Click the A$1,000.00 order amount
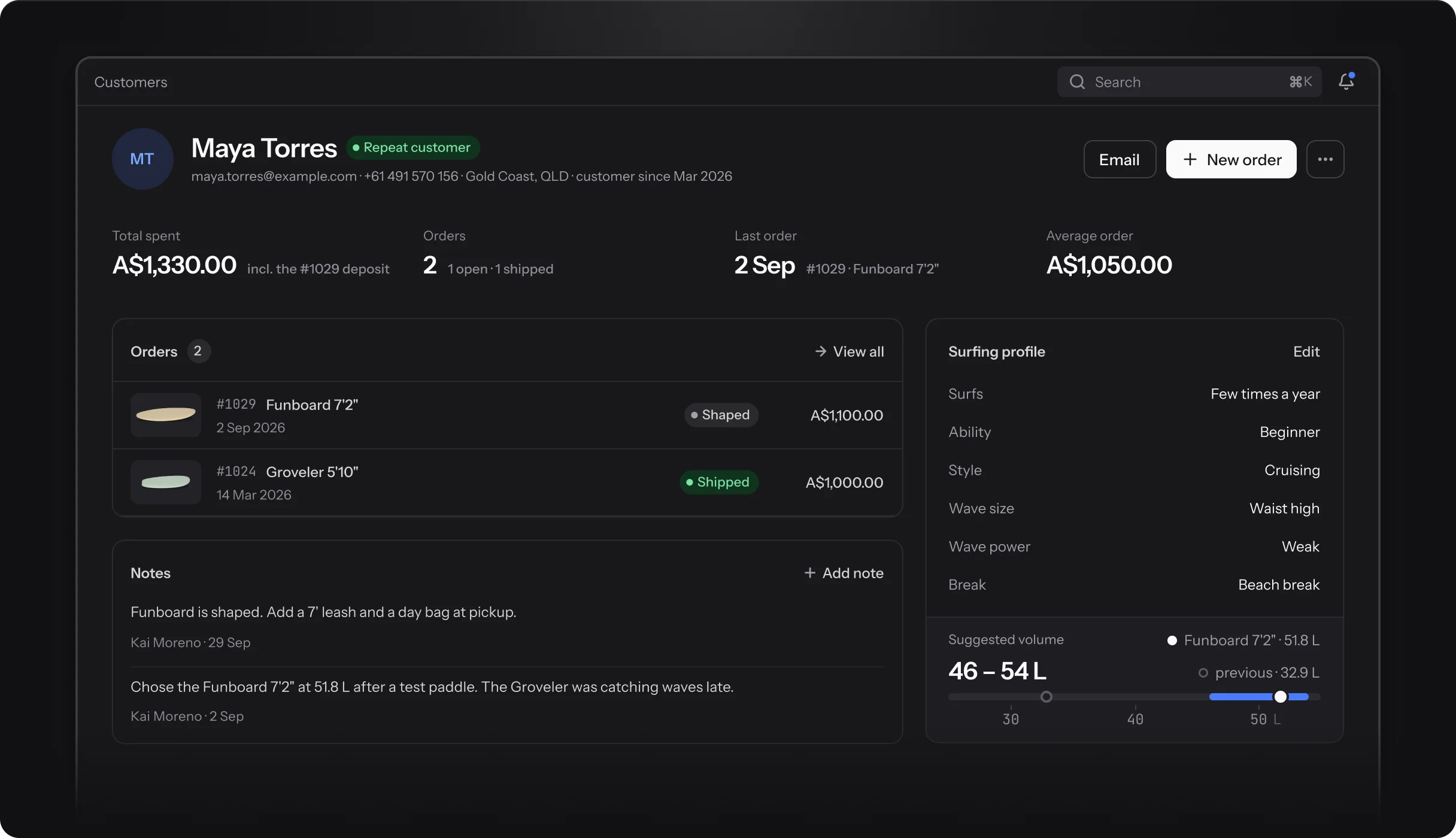This screenshot has width=1456, height=838. (844, 482)
